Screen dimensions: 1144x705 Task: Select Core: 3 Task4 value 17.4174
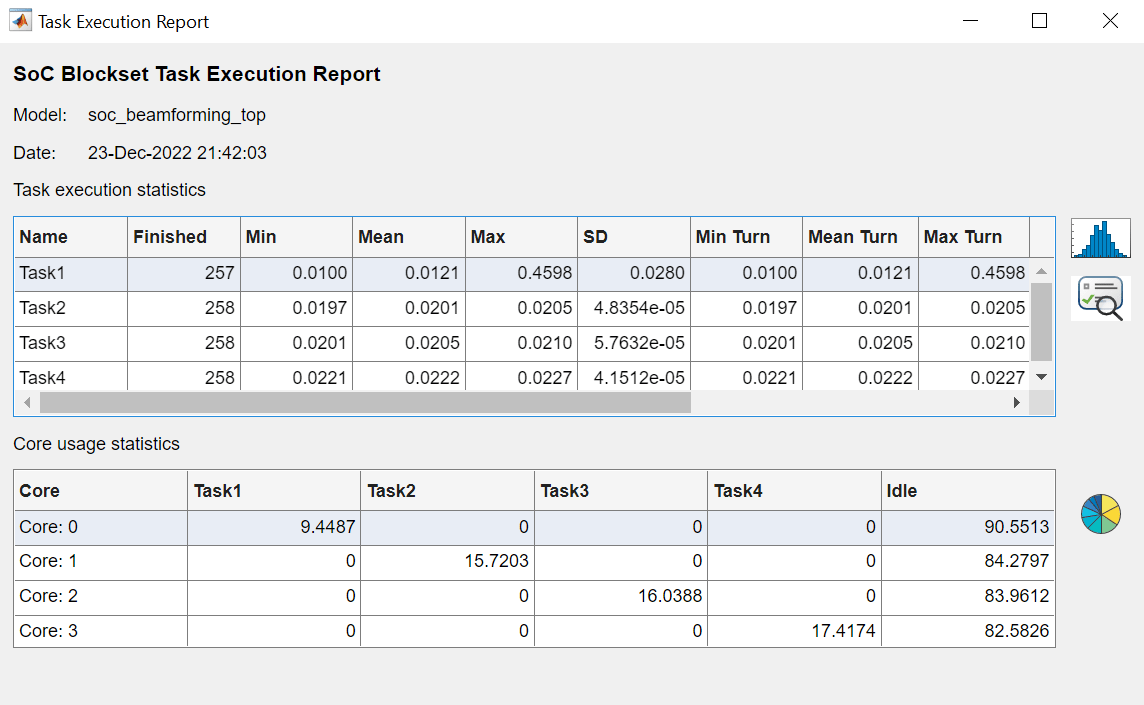pyautogui.click(x=793, y=631)
